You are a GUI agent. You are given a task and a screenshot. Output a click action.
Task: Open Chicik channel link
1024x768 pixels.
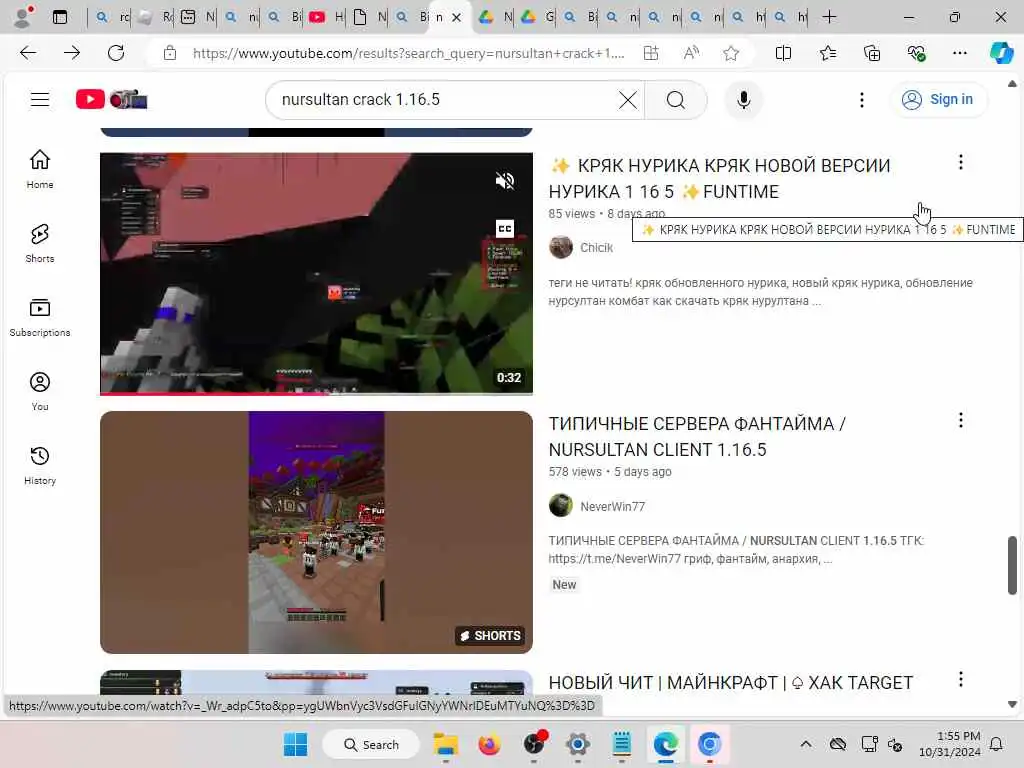(x=596, y=248)
